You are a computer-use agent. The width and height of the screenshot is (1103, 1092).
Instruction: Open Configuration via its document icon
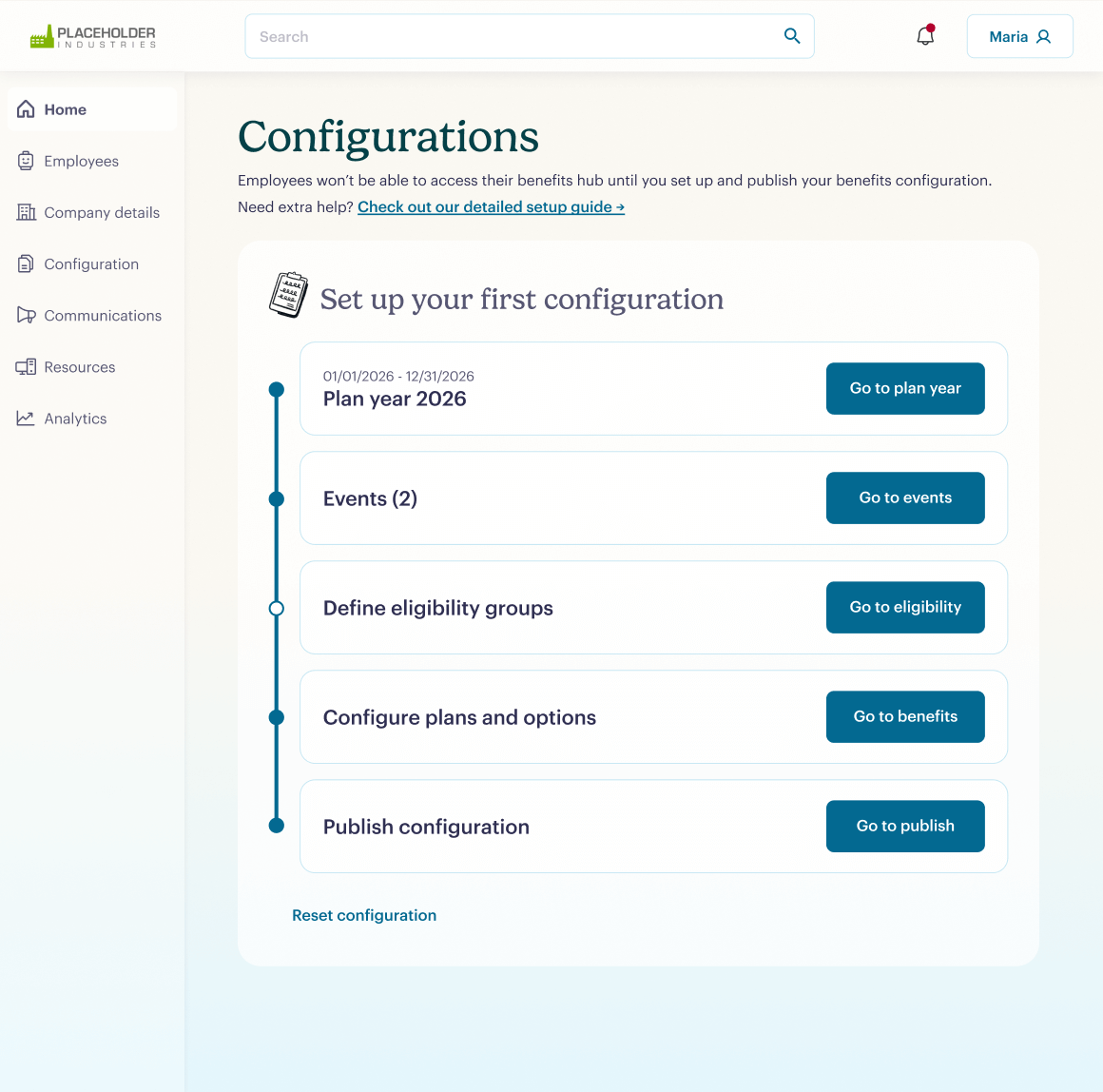26,263
